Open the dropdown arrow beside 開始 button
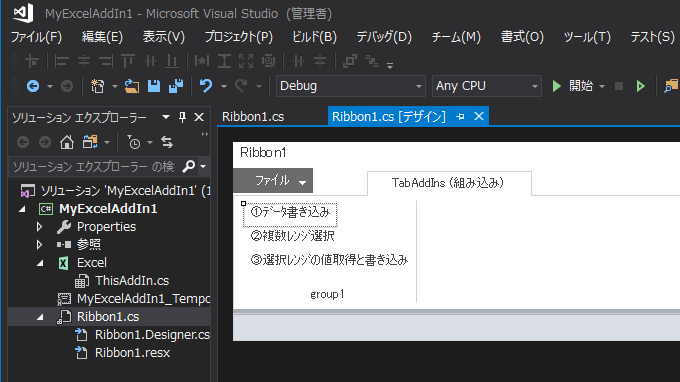The width and height of the screenshot is (680, 382). pos(602,87)
